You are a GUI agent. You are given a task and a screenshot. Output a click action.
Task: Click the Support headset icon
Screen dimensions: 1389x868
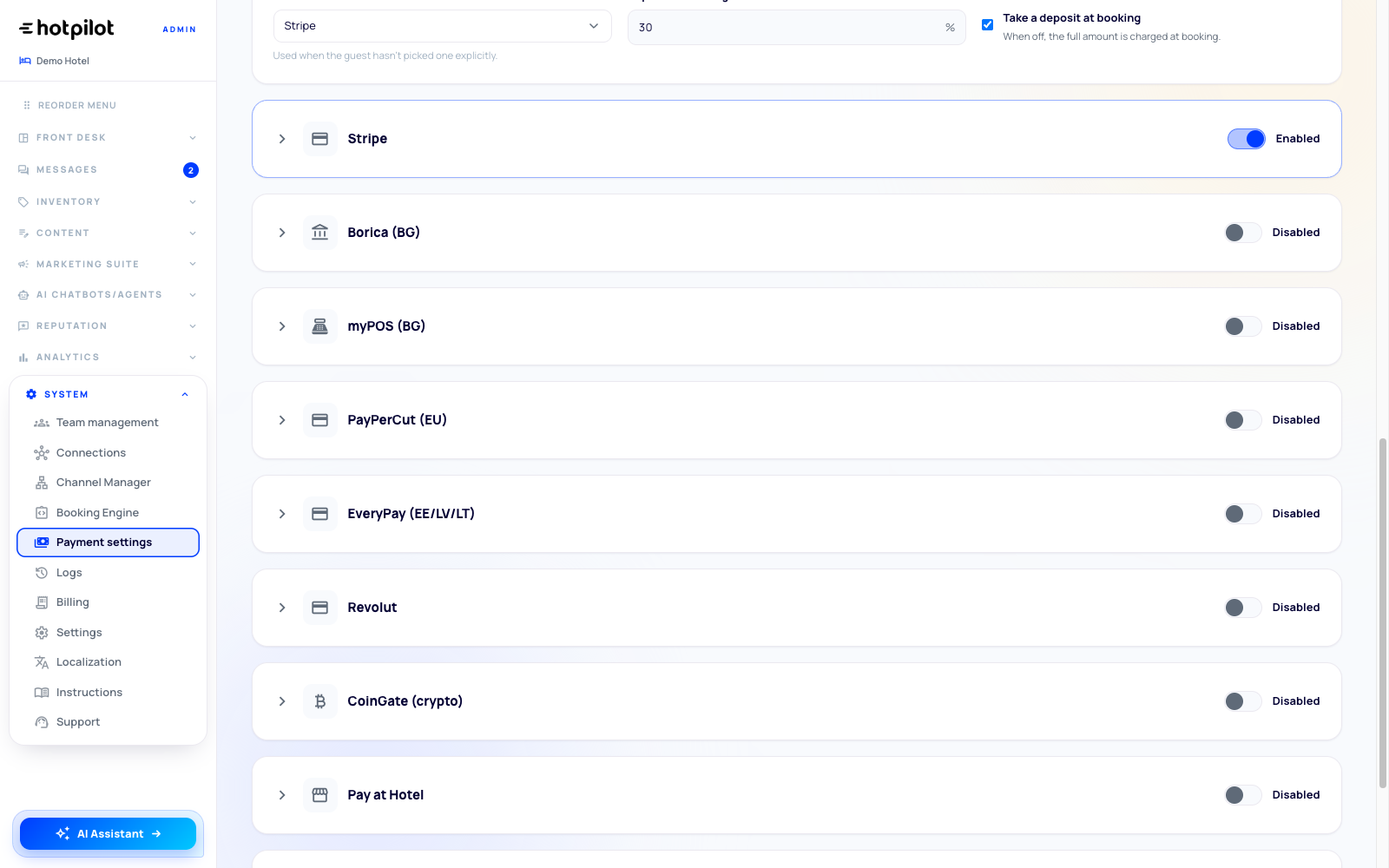coord(42,722)
